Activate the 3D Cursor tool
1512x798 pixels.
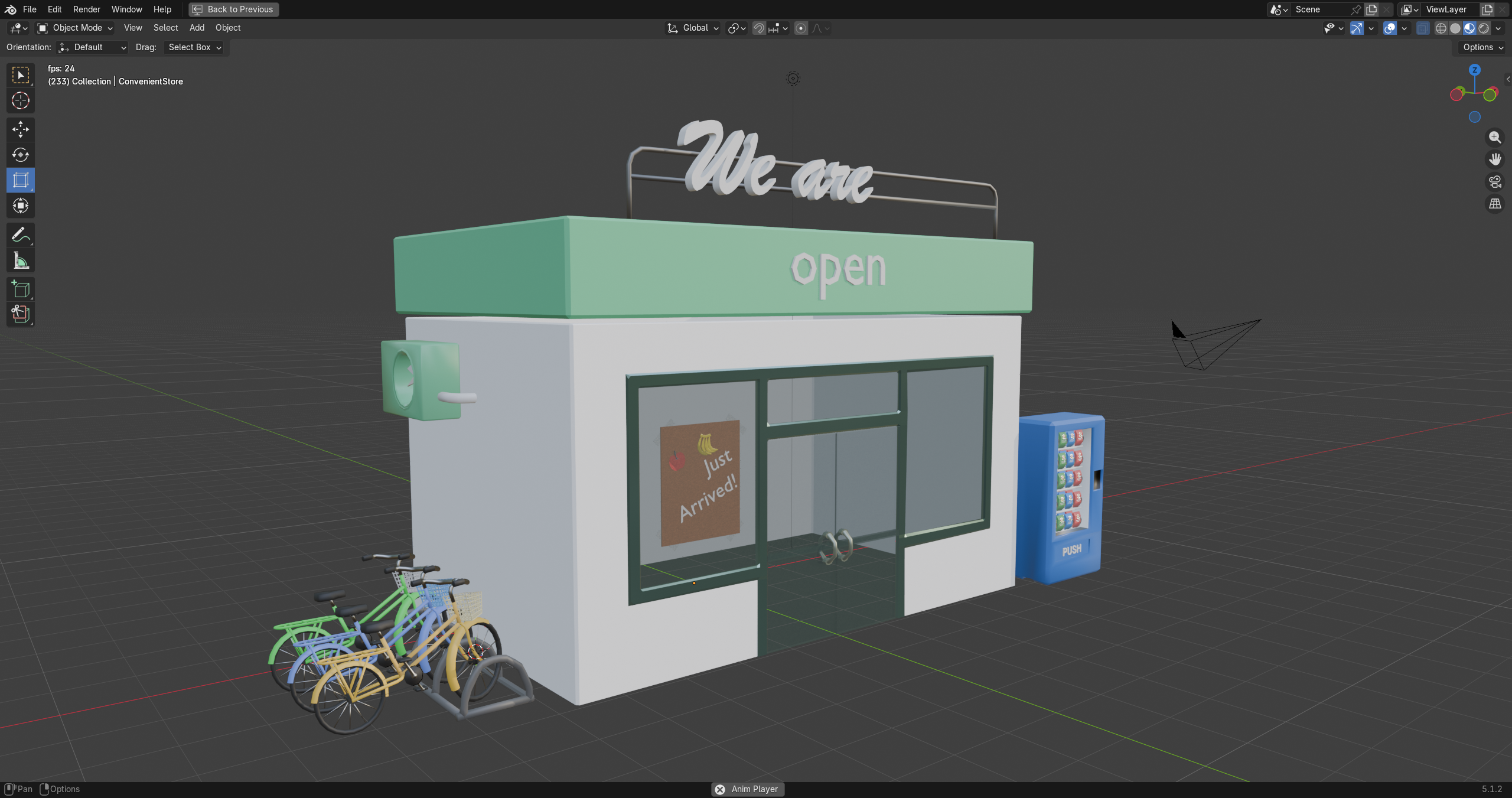pos(21,100)
